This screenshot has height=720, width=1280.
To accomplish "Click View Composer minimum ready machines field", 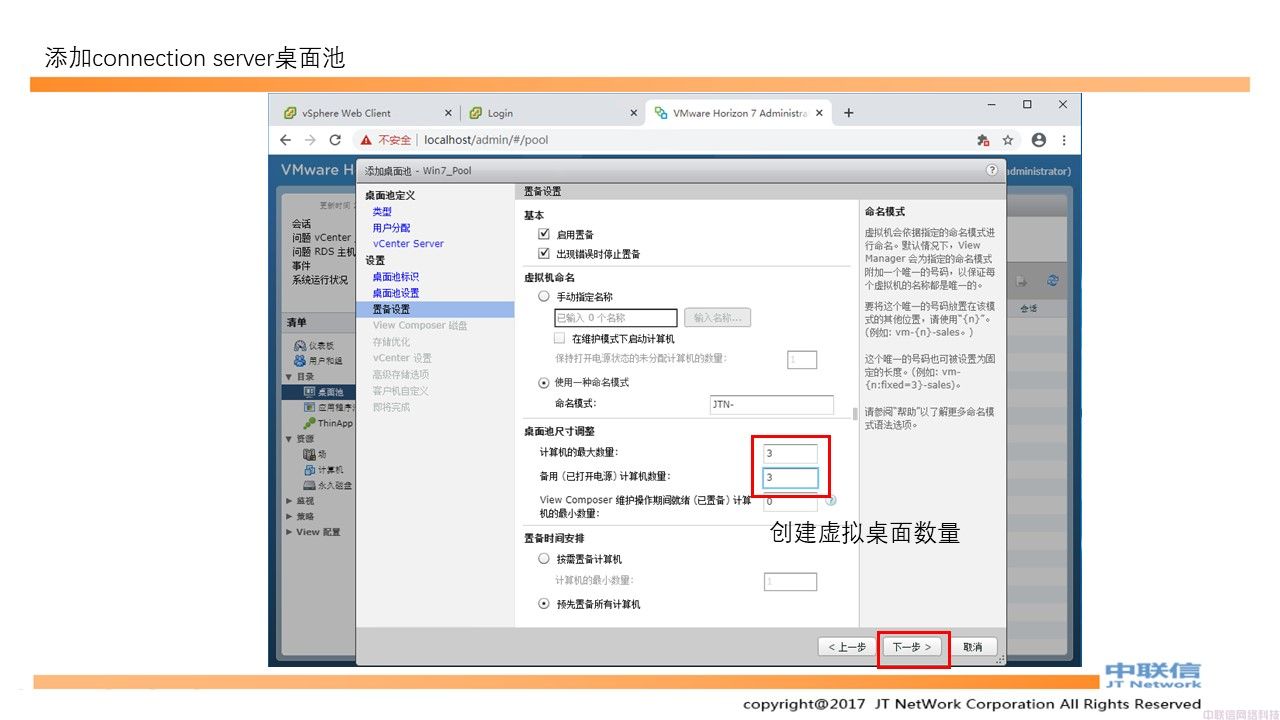I will 790,502.
